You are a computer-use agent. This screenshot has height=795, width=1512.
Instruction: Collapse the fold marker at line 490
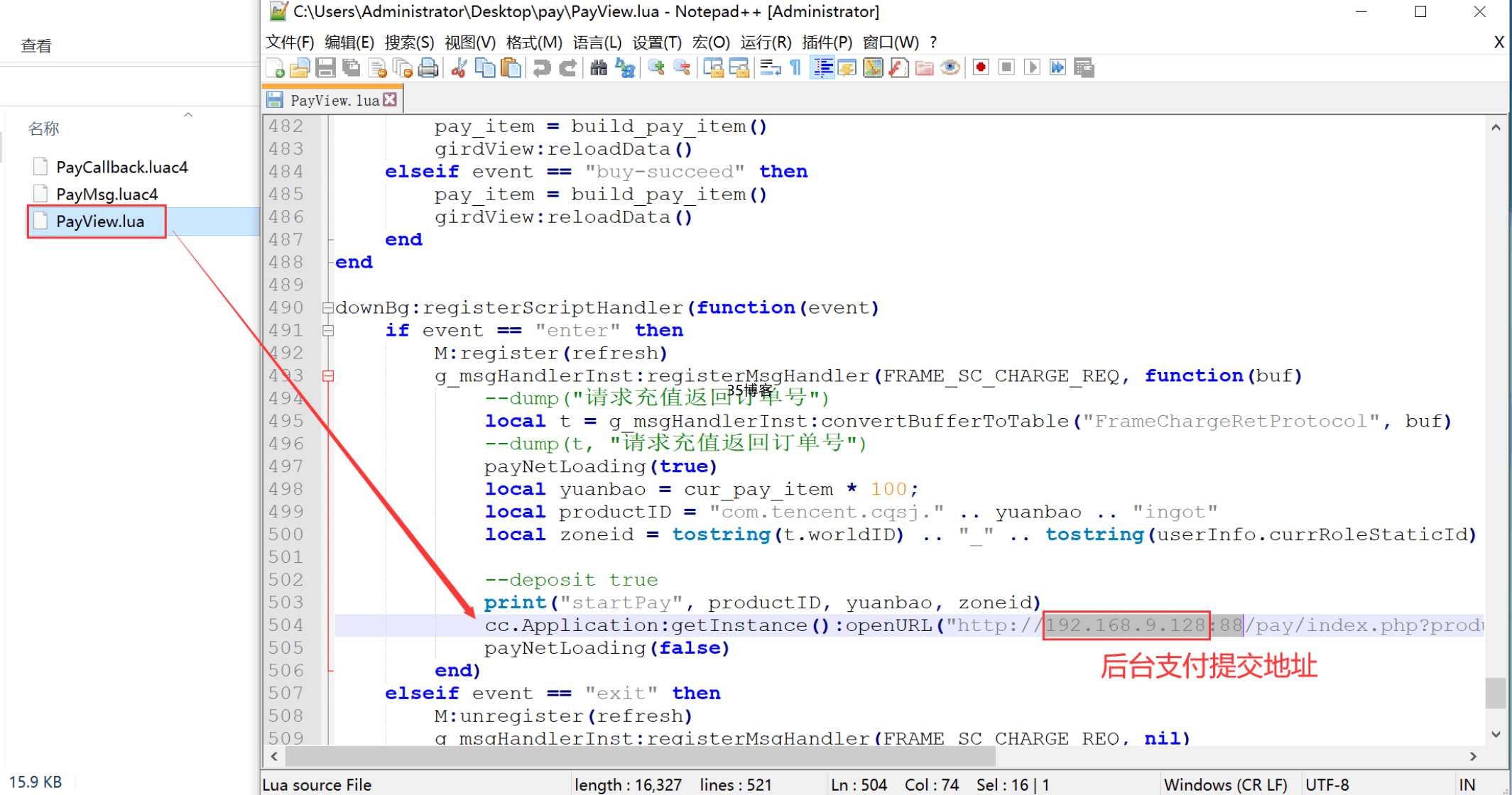point(327,308)
